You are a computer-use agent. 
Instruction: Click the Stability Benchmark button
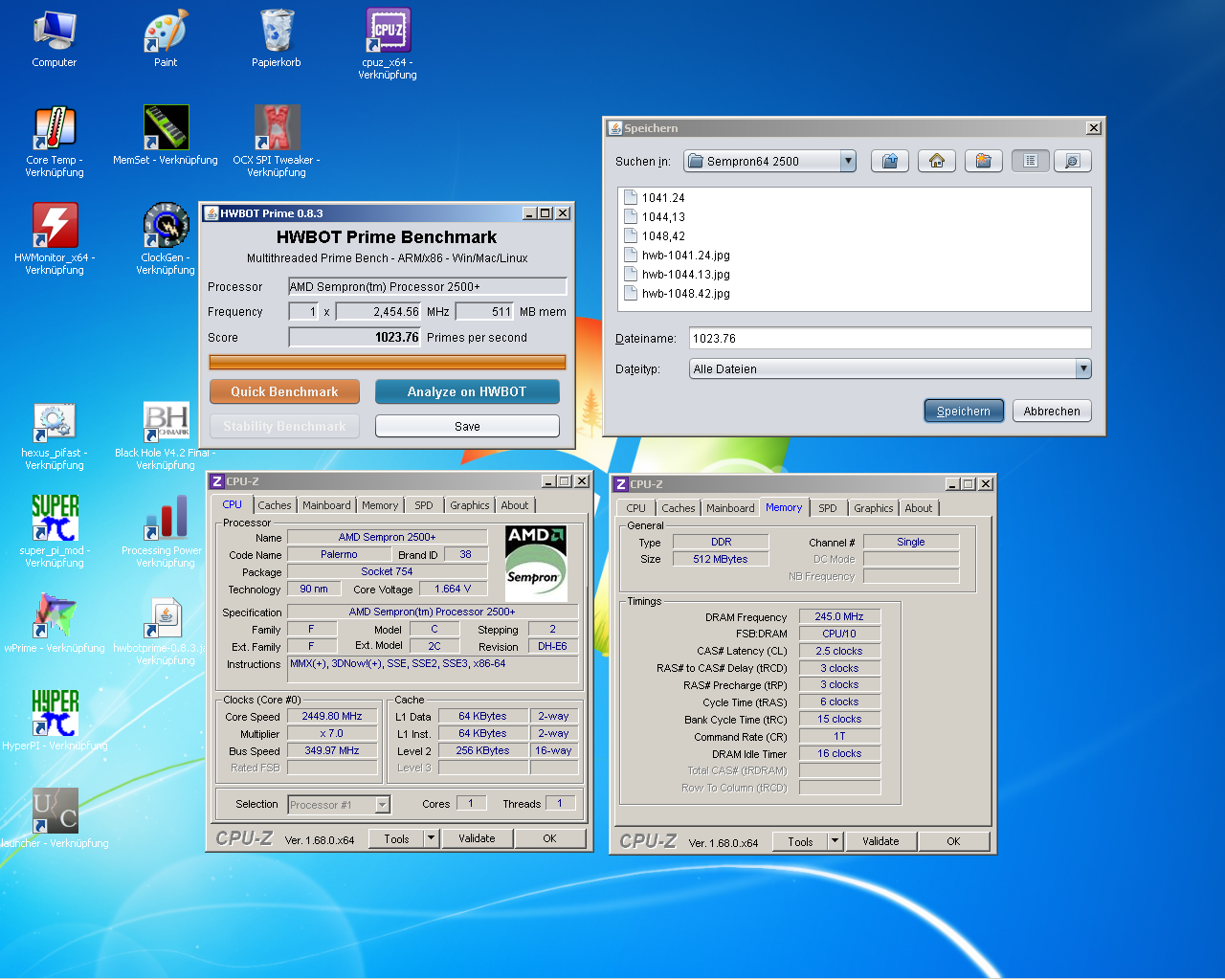tap(284, 426)
